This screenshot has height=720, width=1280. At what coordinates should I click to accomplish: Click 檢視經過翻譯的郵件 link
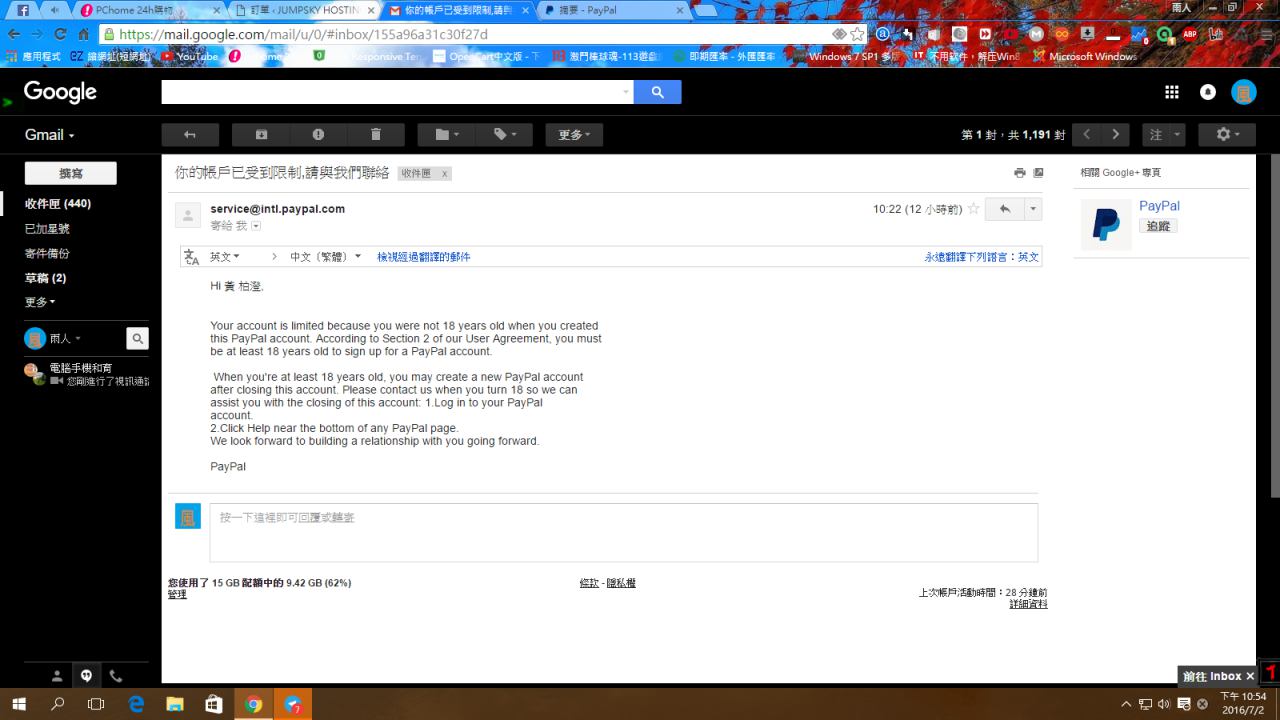point(423,257)
